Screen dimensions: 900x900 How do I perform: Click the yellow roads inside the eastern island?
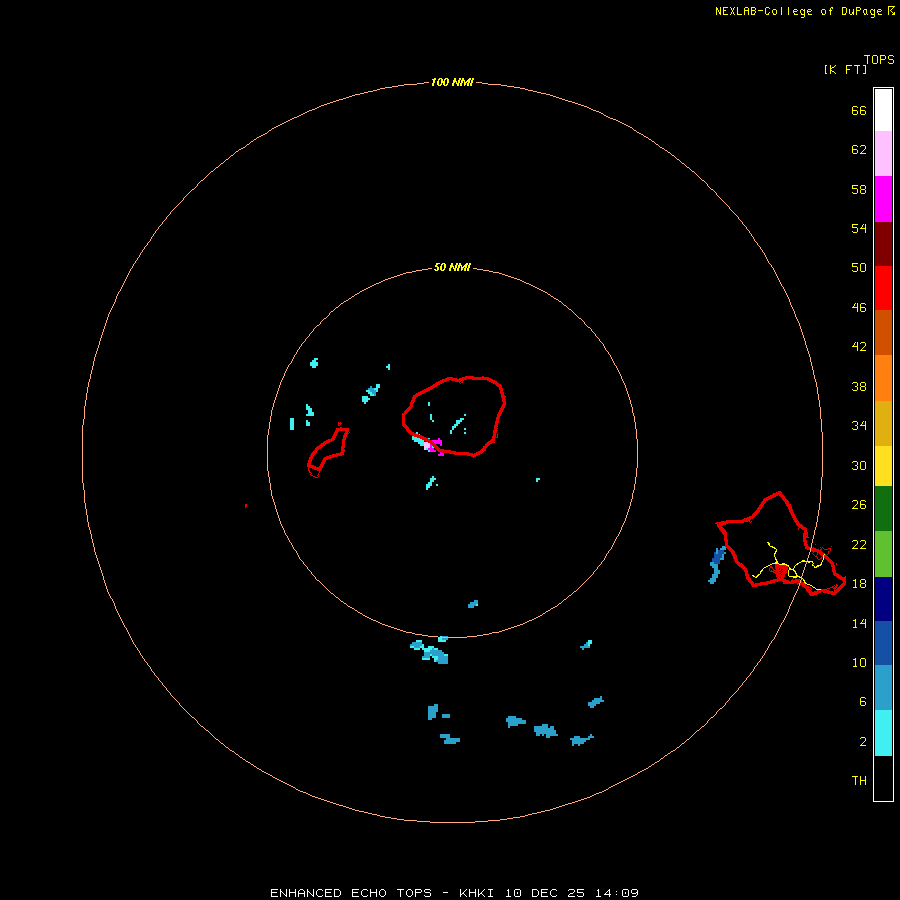(791, 567)
